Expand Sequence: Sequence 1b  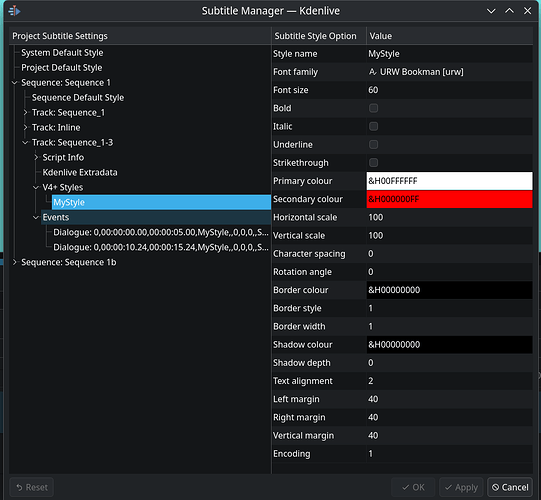coord(14,262)
